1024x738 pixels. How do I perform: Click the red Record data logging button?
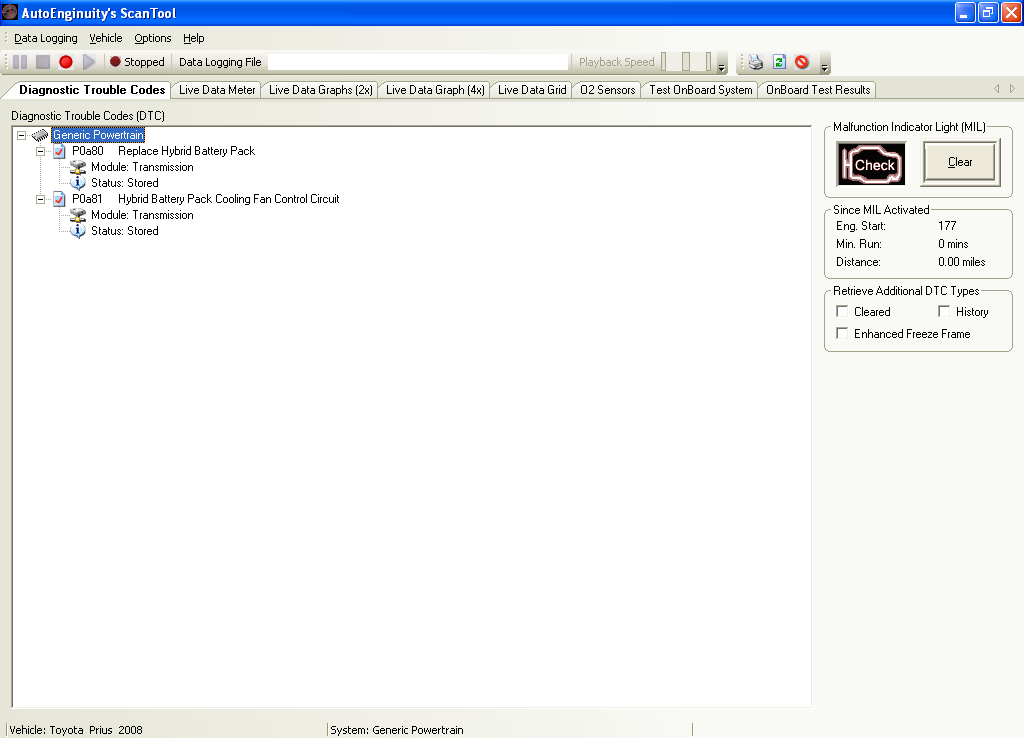click(66, 62)
